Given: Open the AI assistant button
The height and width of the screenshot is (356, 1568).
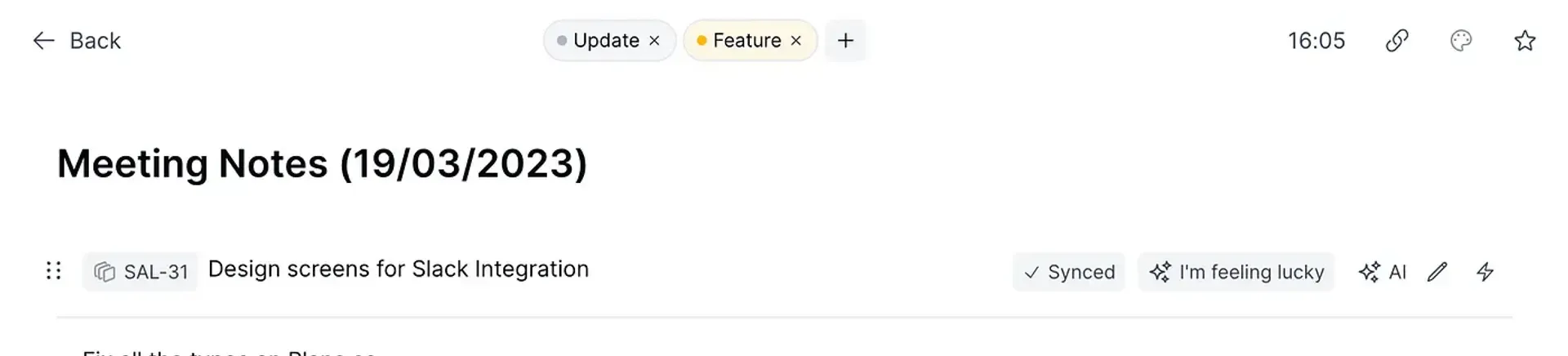Looking at the screenshot, I should [1382, 272].
